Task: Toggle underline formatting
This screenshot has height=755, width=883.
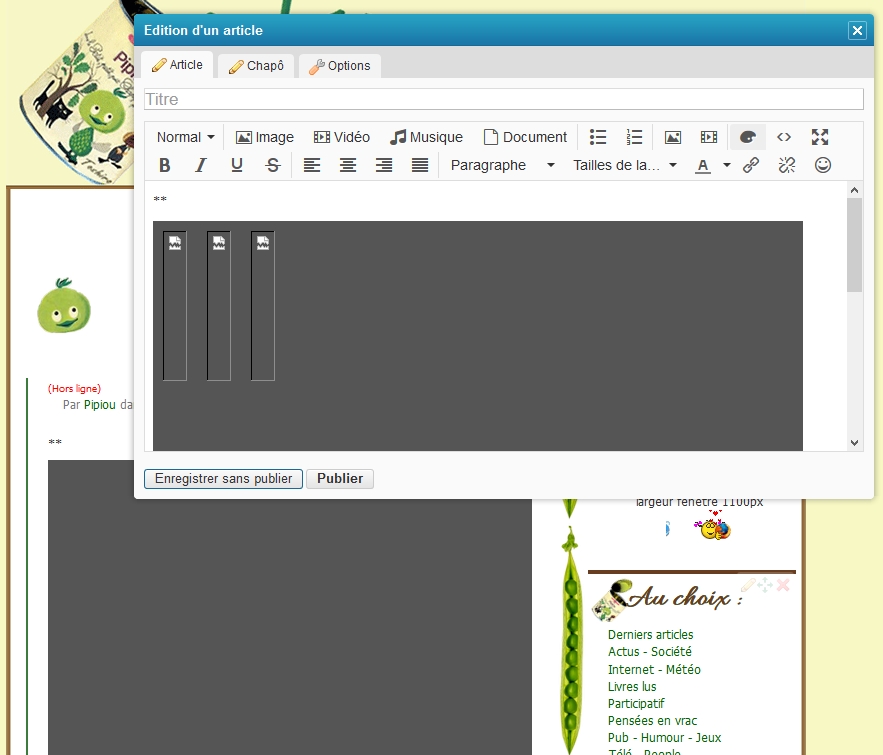Action: tap(237, 166)
